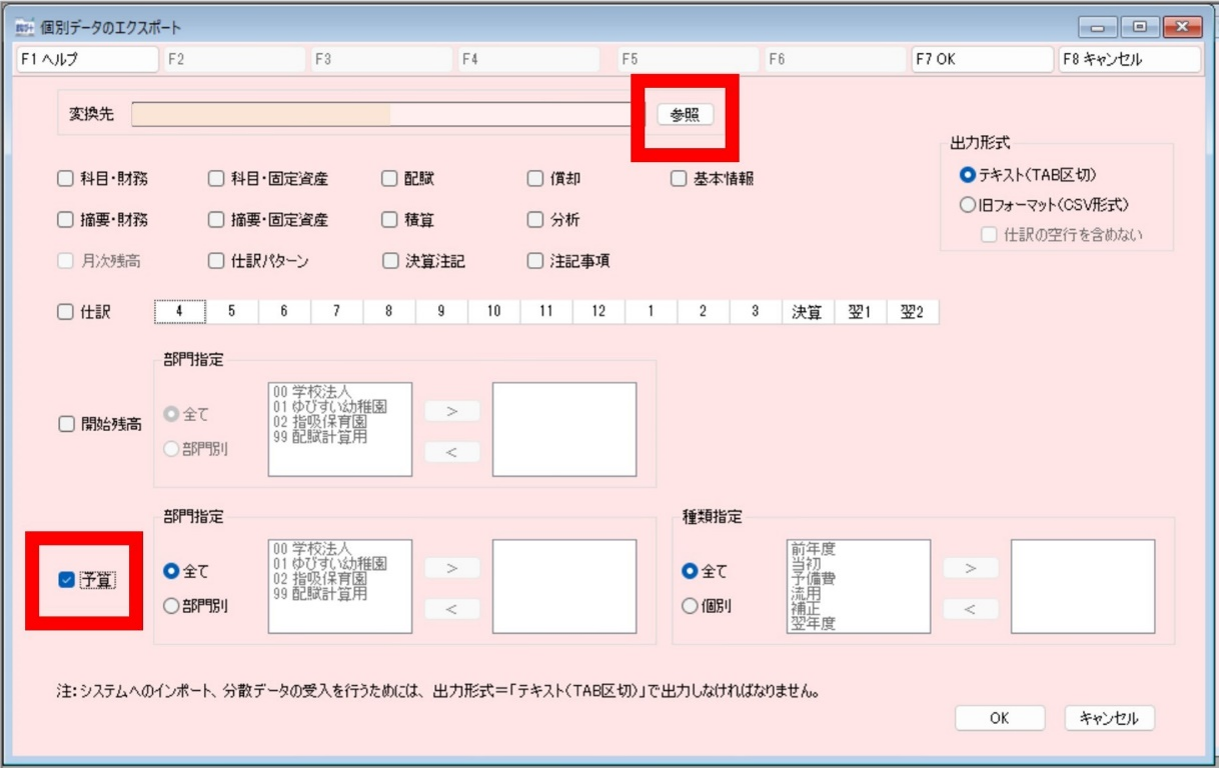
Task: Click the 参照 browse button
Action: [x=685, y=115]
